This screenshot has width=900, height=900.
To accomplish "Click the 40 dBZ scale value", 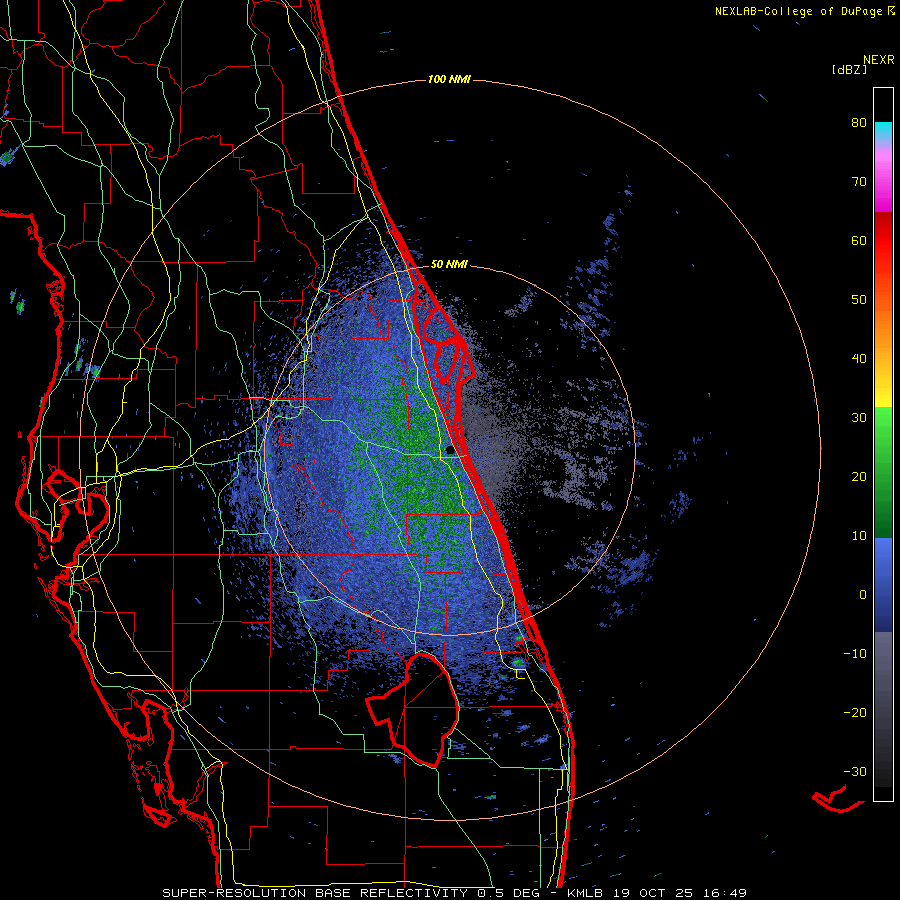I will (859, 359).
